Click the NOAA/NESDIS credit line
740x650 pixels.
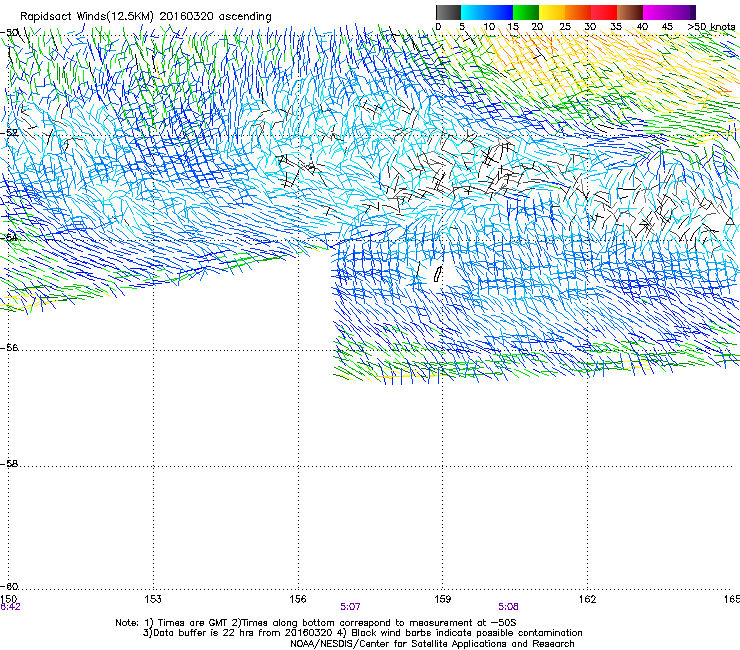432,643
